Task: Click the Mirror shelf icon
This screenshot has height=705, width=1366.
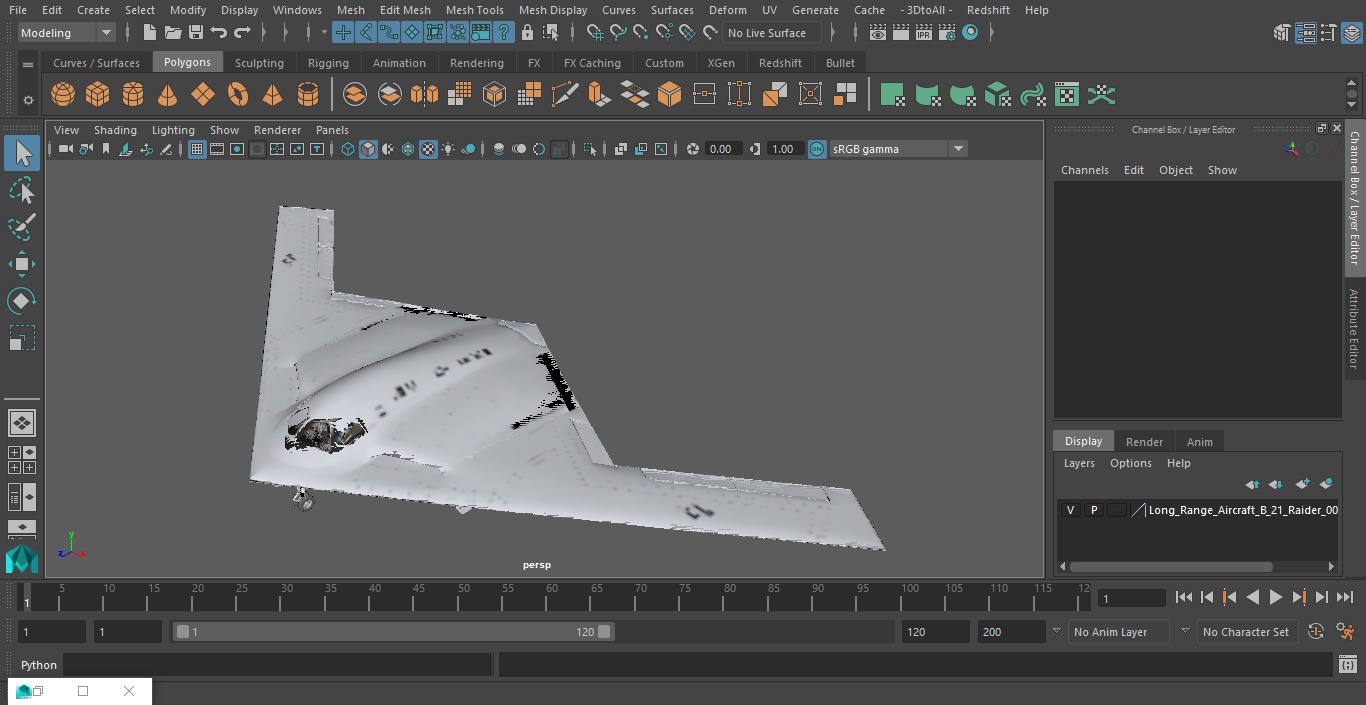Action: coord(424,95)
